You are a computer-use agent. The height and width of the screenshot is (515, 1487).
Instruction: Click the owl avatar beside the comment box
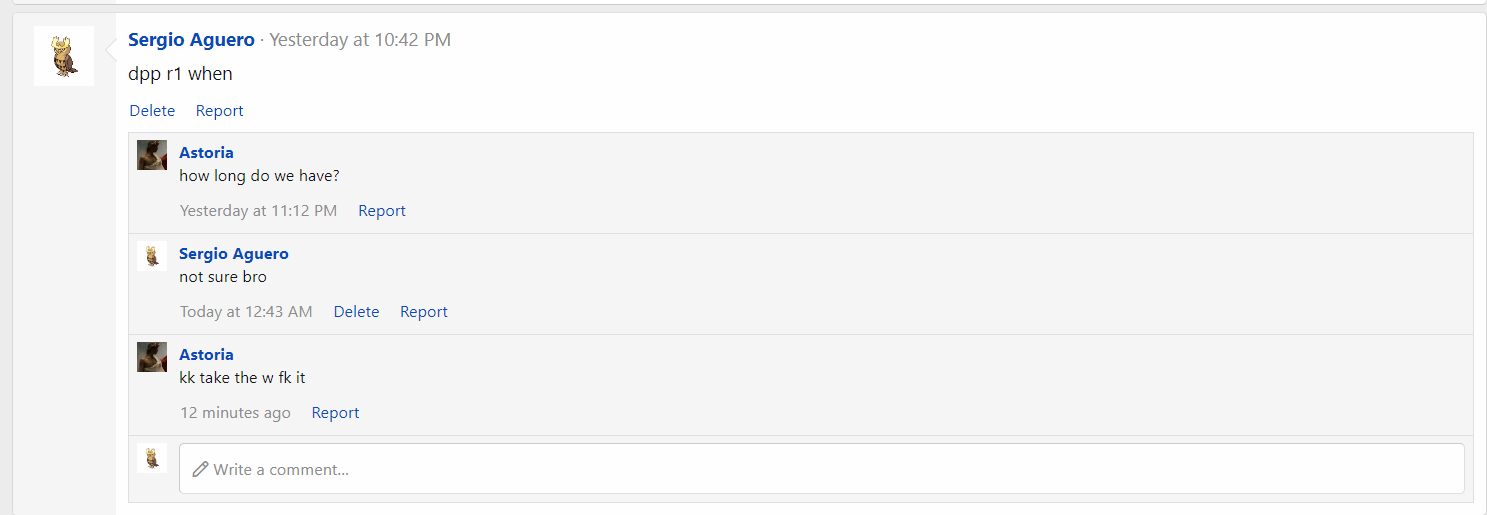pyautogui.click(x=152, y=458)
